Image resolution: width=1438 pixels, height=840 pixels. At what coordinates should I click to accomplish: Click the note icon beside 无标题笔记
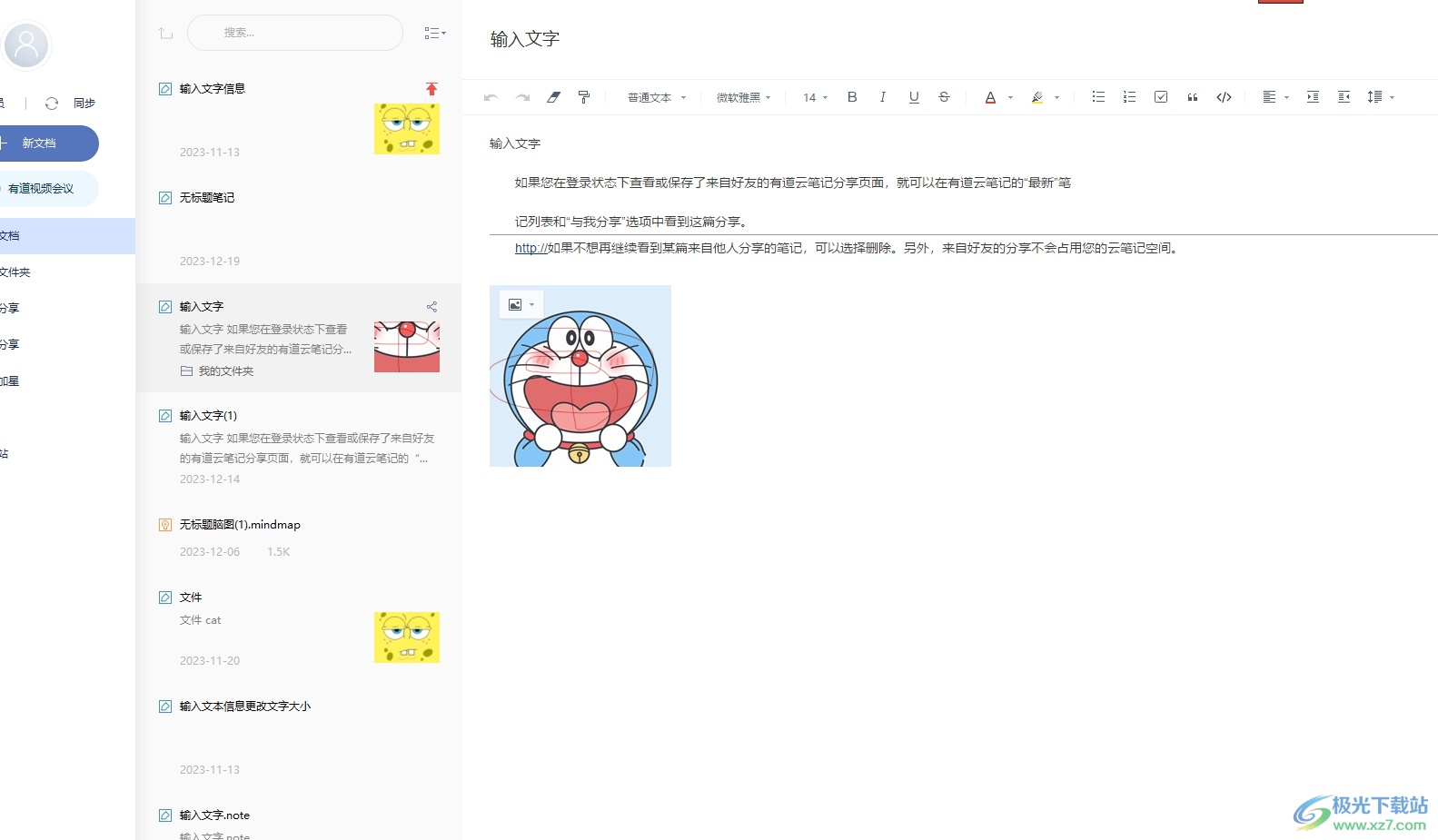pos(165,198)
